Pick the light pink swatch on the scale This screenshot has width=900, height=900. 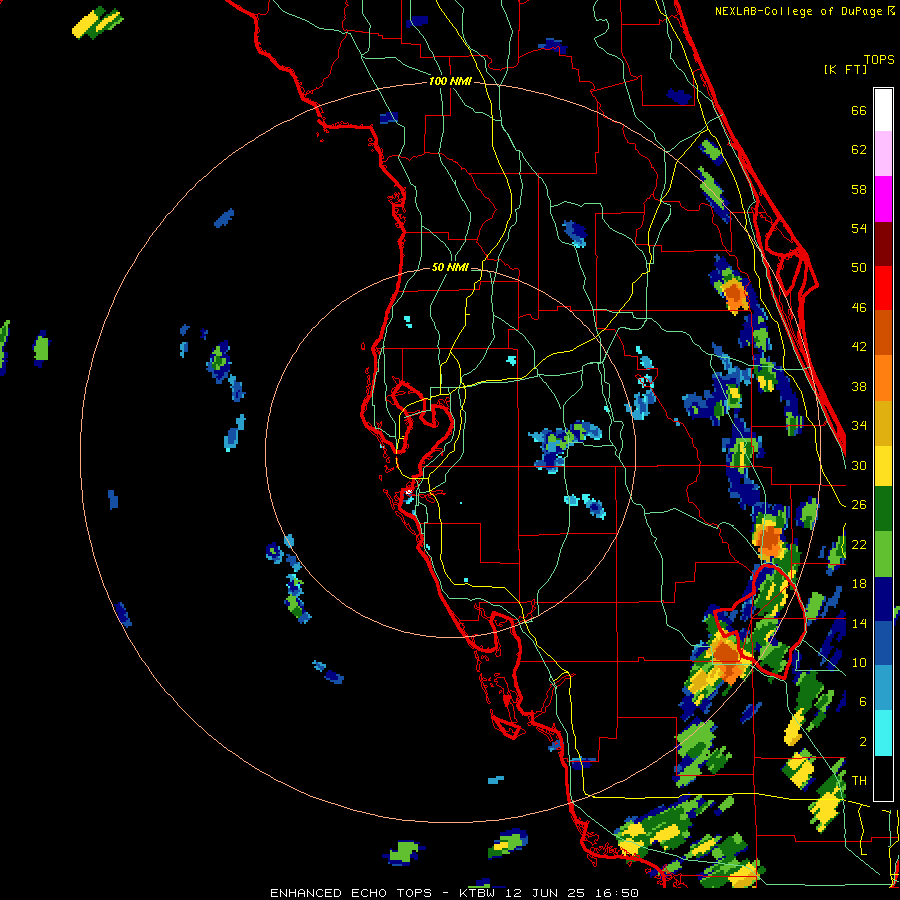click(883, 153)
